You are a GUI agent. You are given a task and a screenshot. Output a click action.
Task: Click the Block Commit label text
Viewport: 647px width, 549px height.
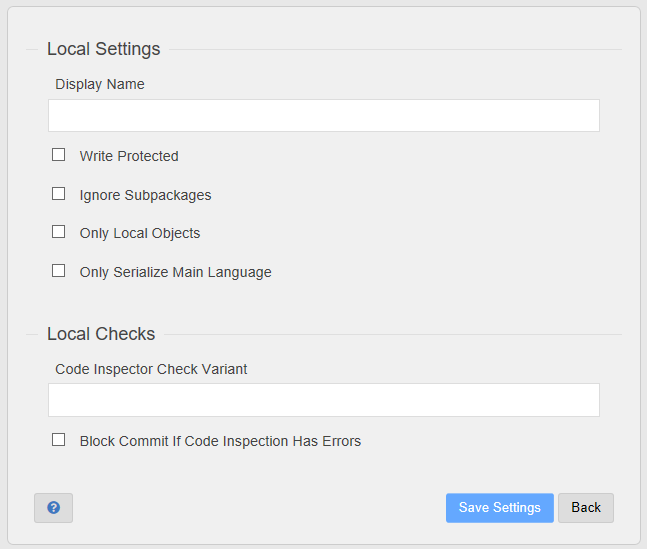pos(220,441)
